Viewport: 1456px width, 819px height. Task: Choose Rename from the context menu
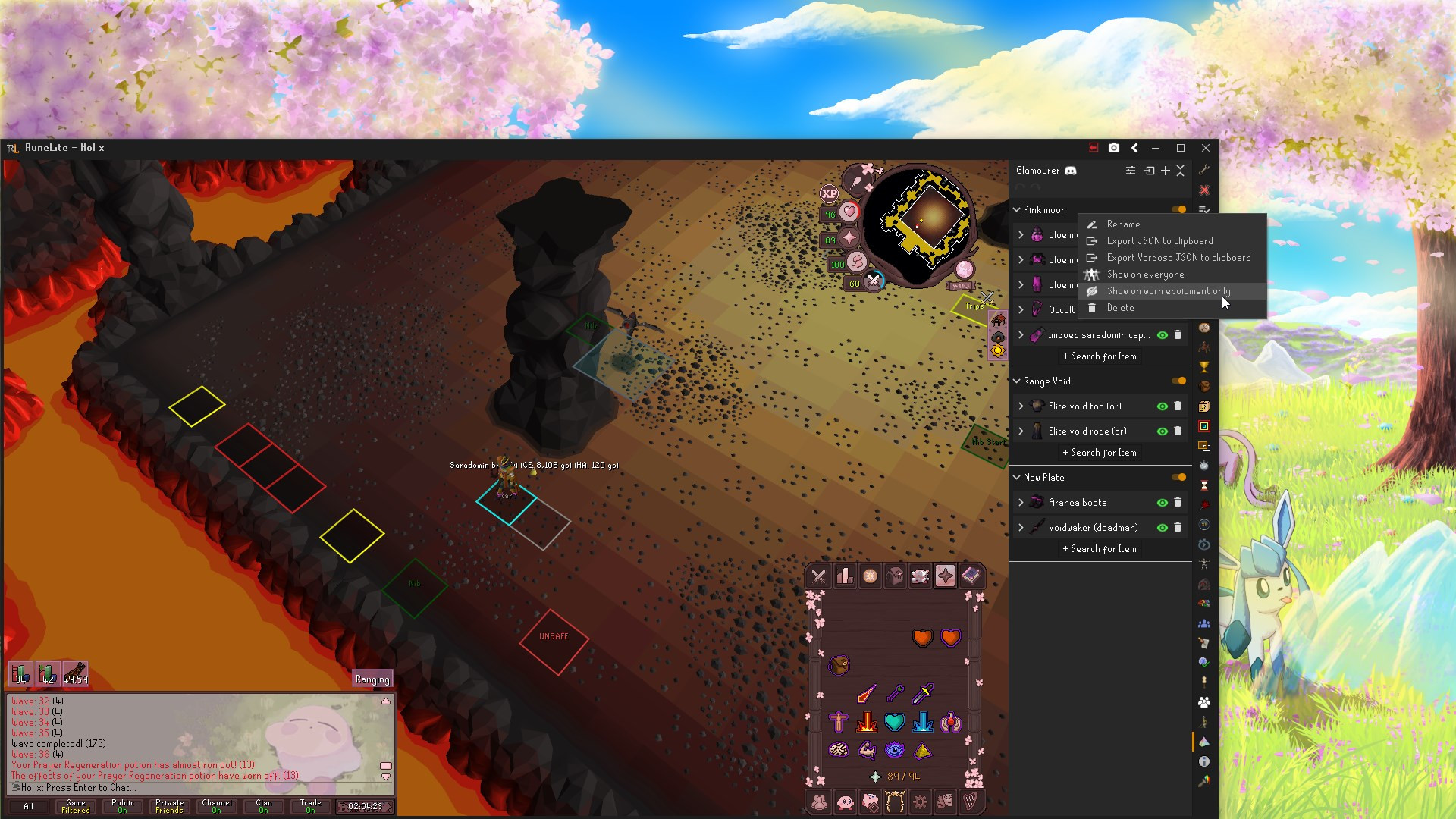coord(1172,224)
